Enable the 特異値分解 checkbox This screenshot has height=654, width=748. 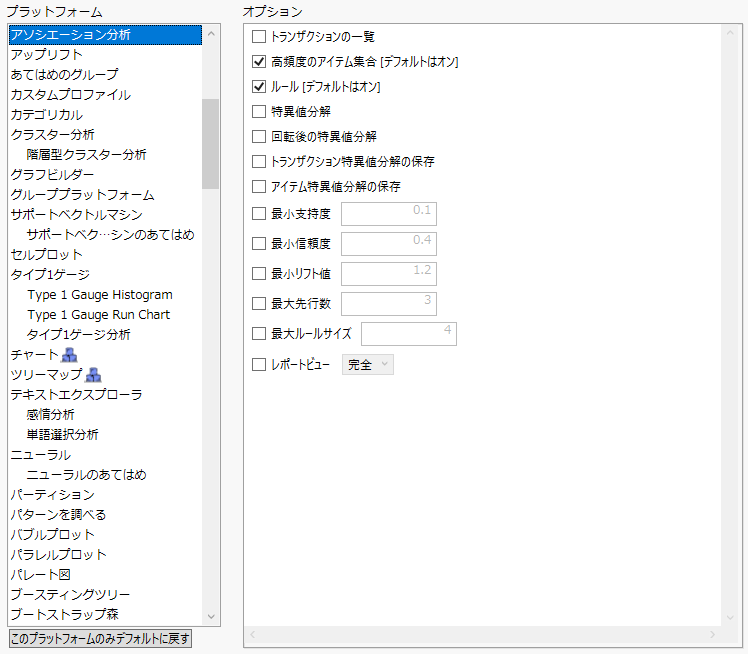[259, 112]
